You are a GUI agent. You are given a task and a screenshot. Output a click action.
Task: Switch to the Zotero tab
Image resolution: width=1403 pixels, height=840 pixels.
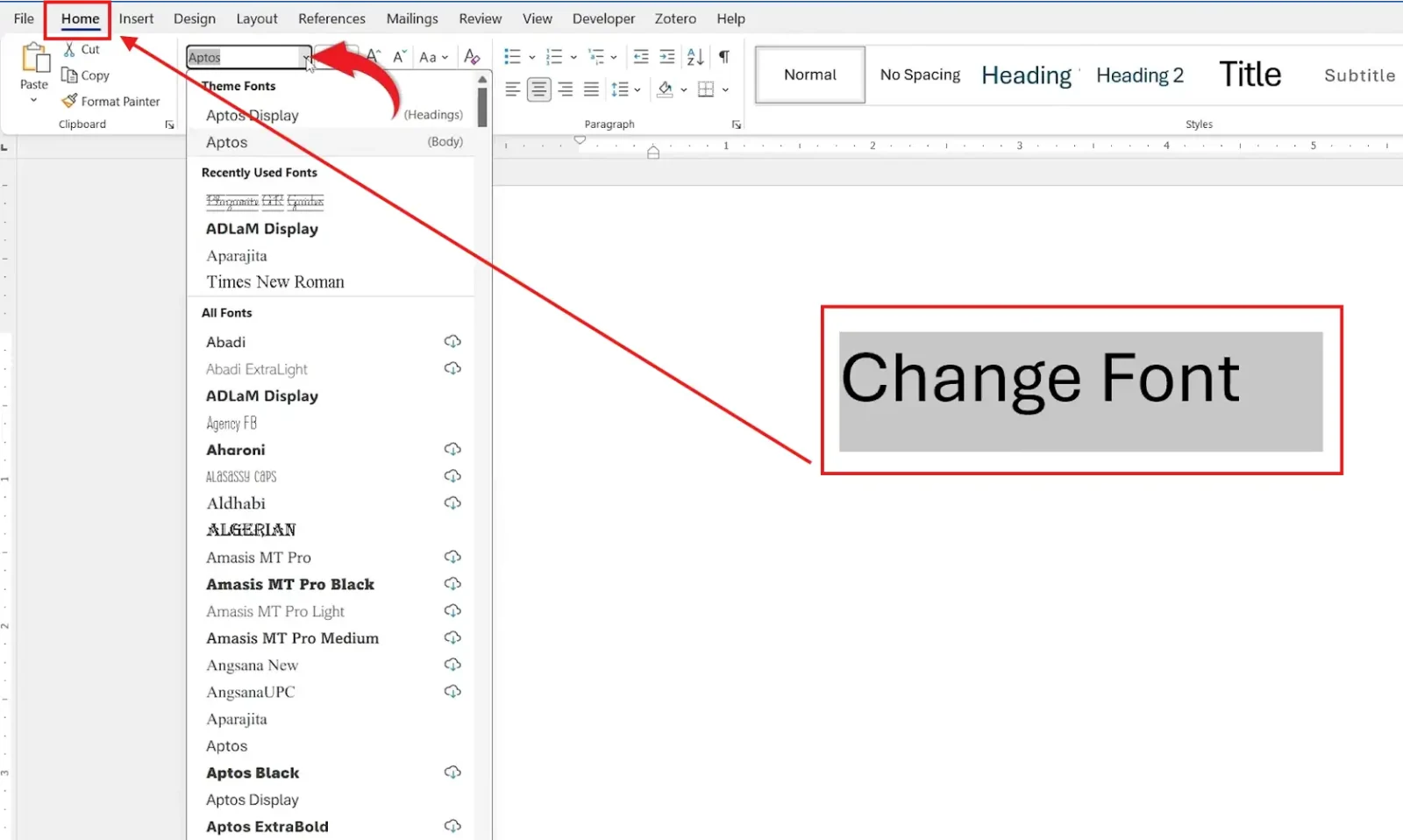pyautogui.click(x=675, y=18)
